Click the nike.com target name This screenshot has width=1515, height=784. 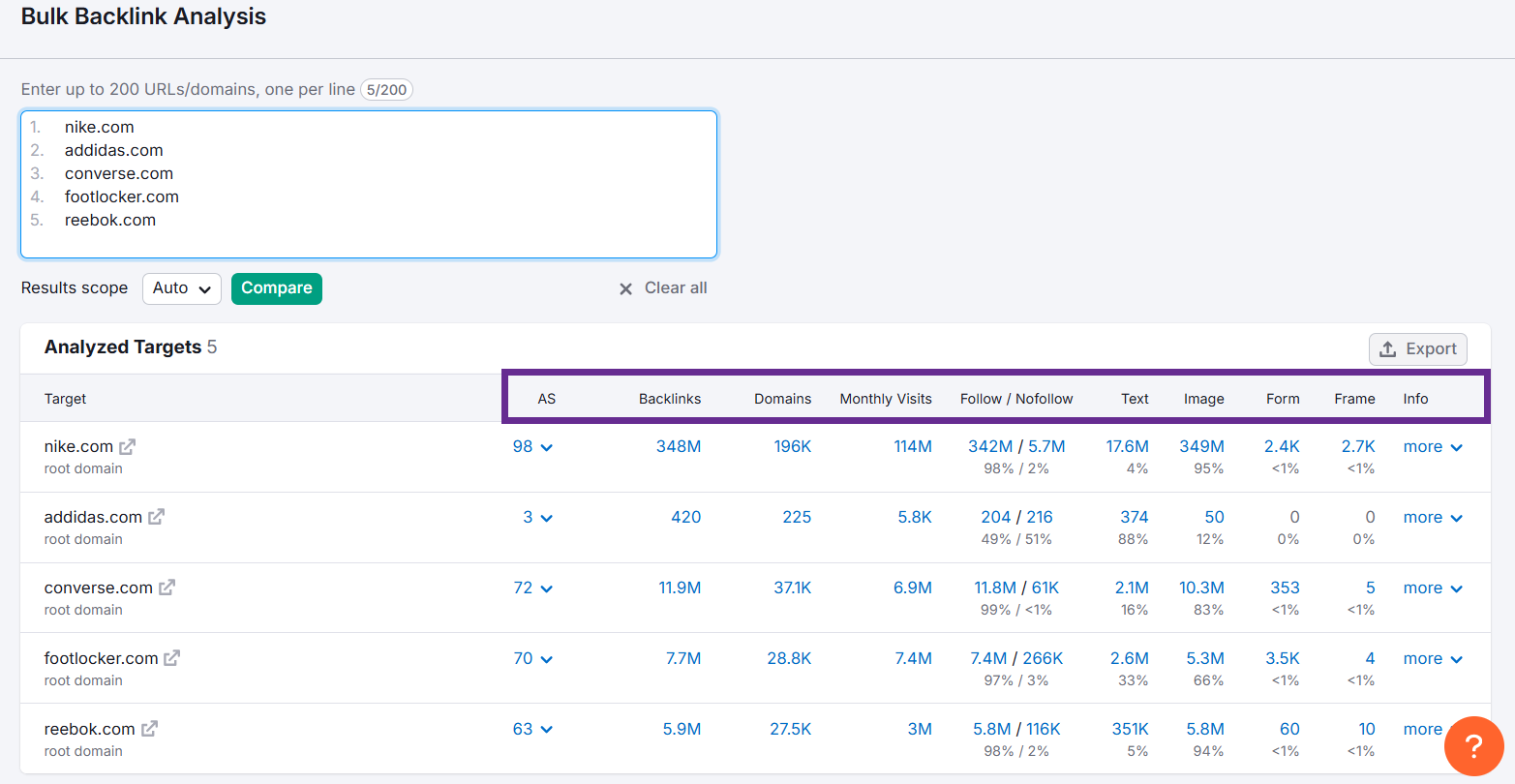78,446
